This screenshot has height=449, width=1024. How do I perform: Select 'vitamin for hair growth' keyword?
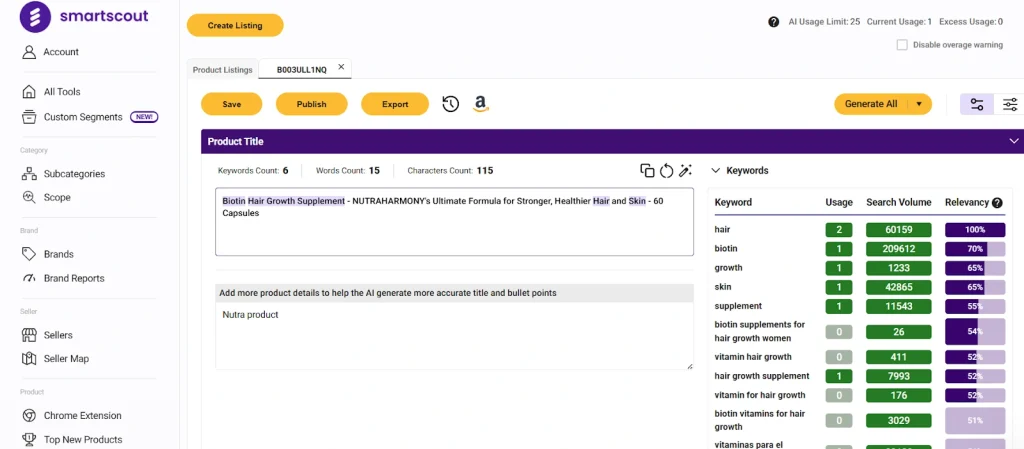760,395
